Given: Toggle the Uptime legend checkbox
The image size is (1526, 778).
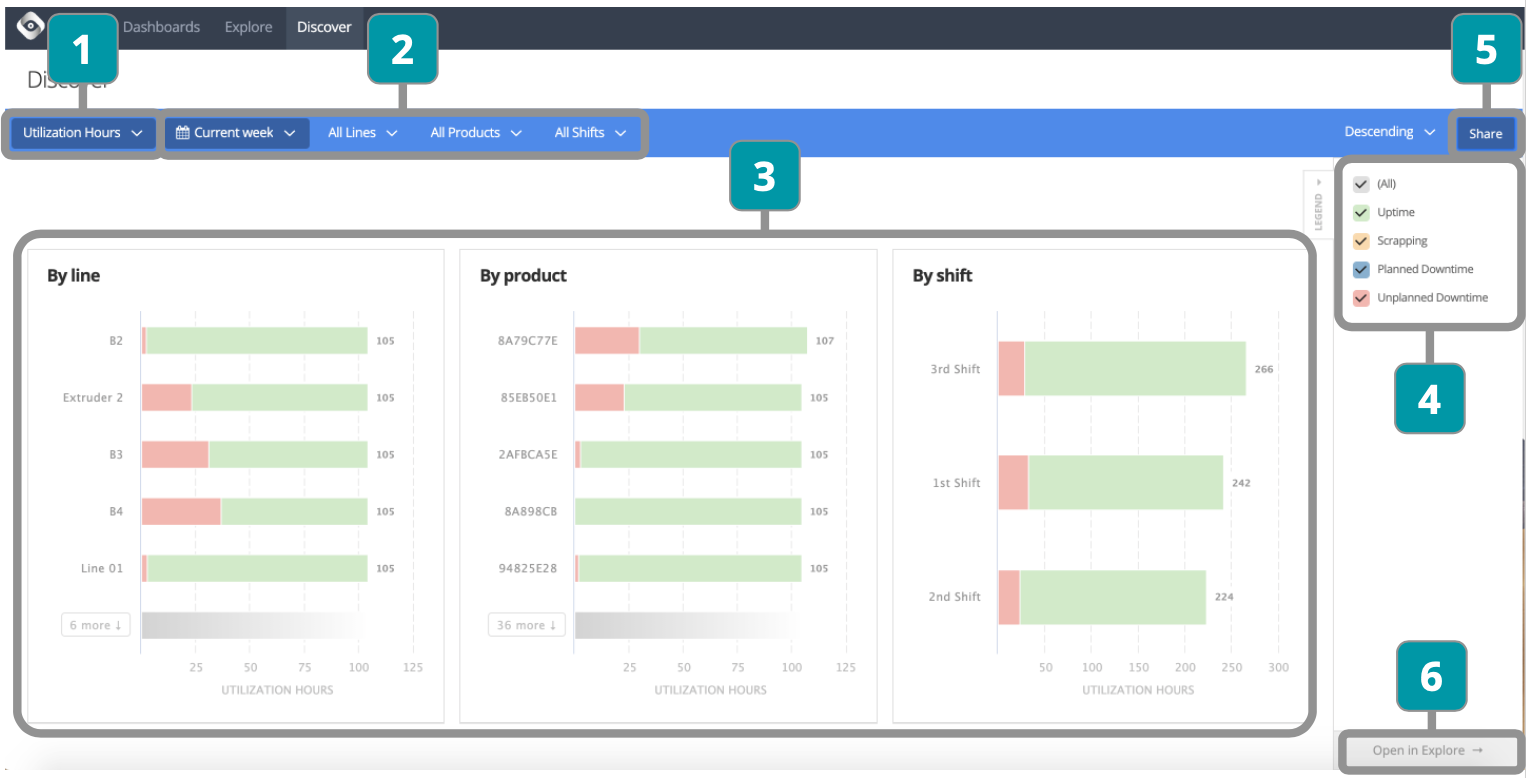Looking at the screenshot, I should click(x=1360, y=213).
